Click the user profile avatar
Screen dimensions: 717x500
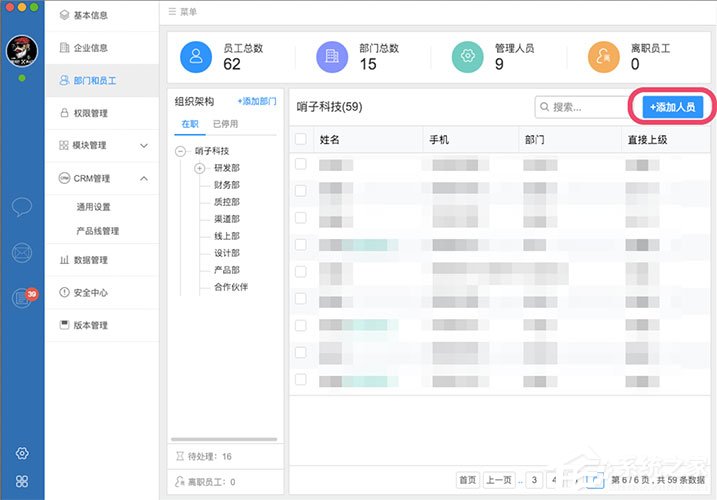(21, 51)
